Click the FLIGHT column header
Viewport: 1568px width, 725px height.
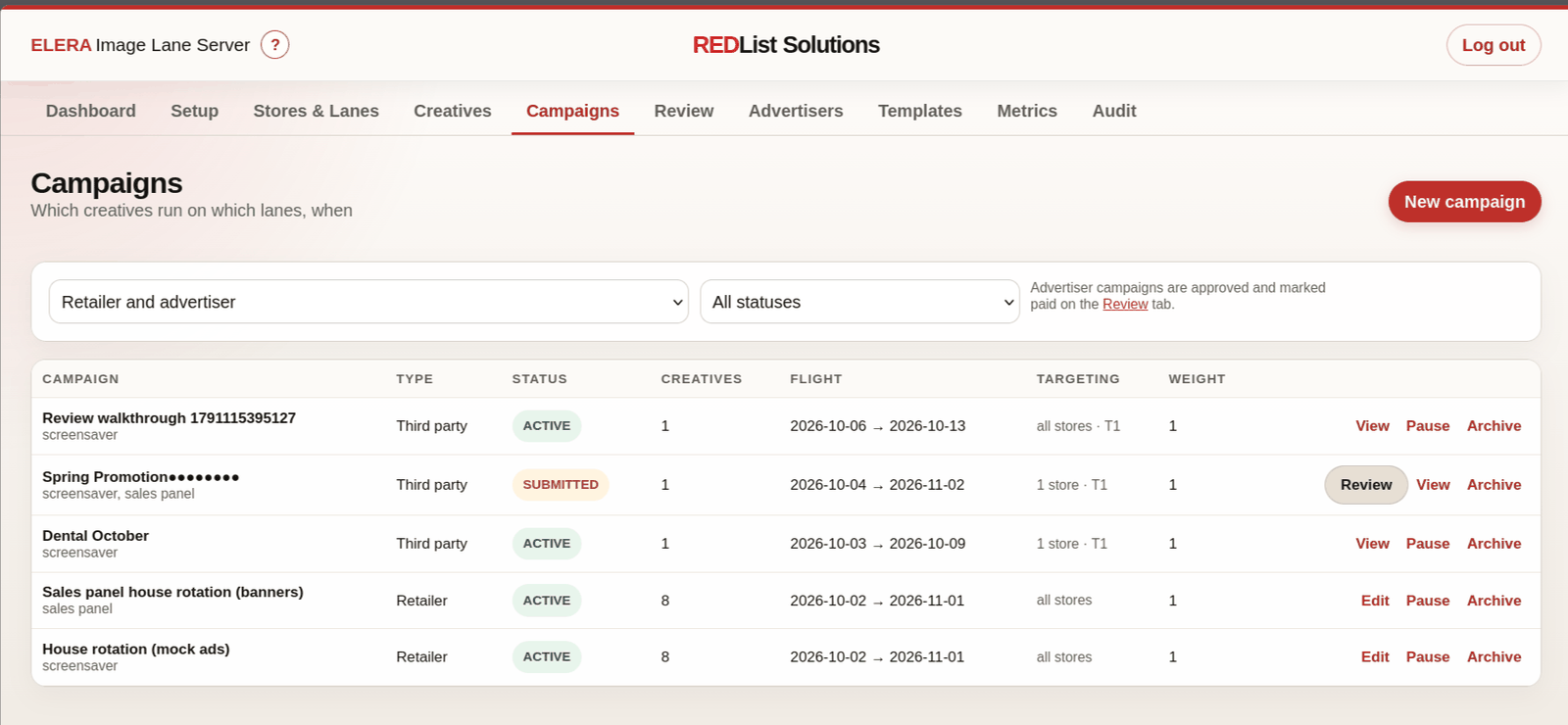pyautogui.click(x=815, y=379)
